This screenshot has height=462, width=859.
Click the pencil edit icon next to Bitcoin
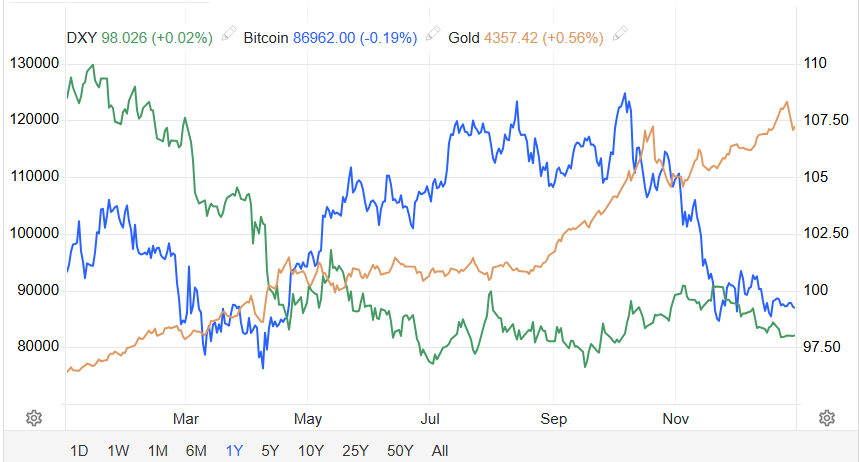pyautogui.click(x=432, y=36)
